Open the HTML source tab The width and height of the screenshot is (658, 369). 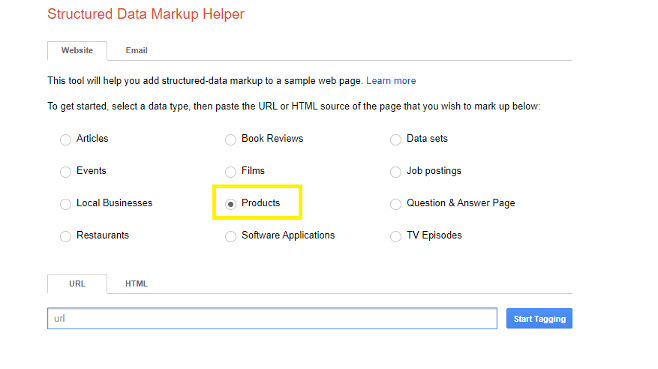click(136, 284)
